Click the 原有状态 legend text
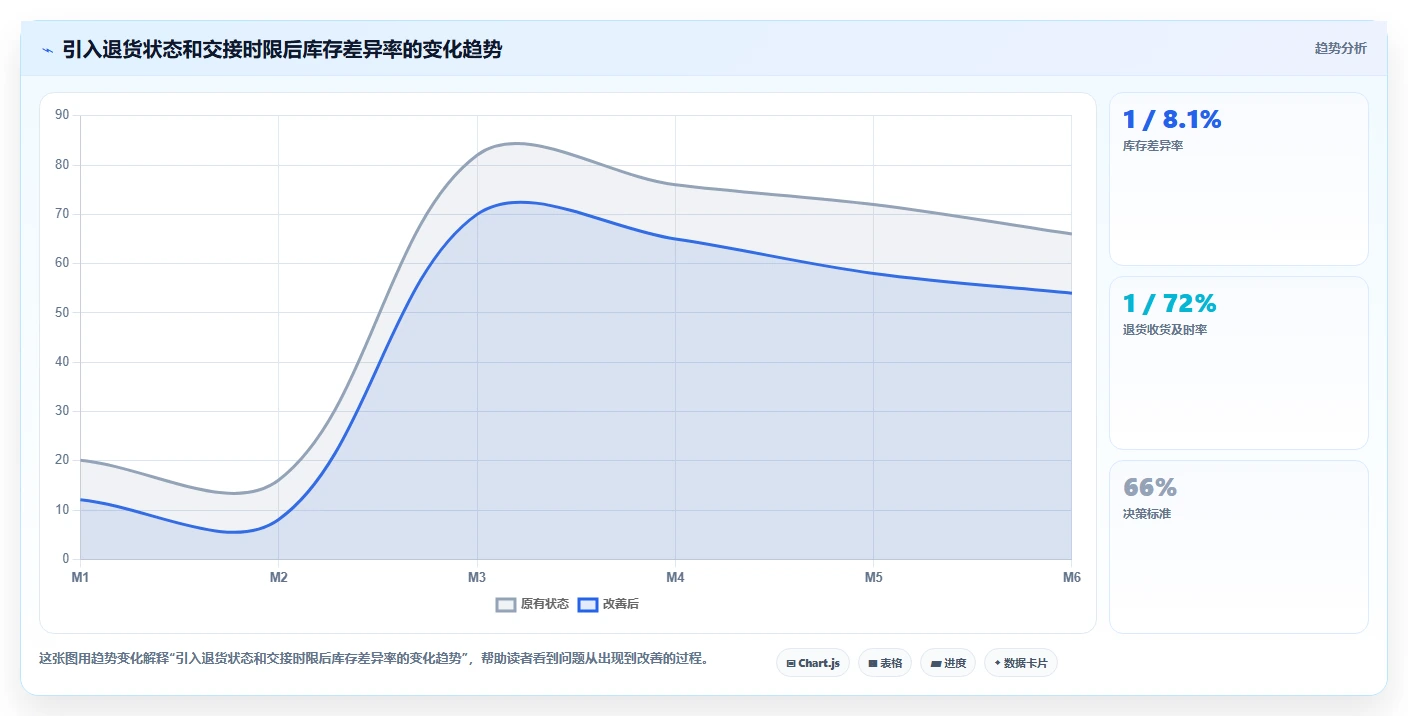Image resolution: width=1408 pixels, height=716 pixels. click(x=545, y=604)
